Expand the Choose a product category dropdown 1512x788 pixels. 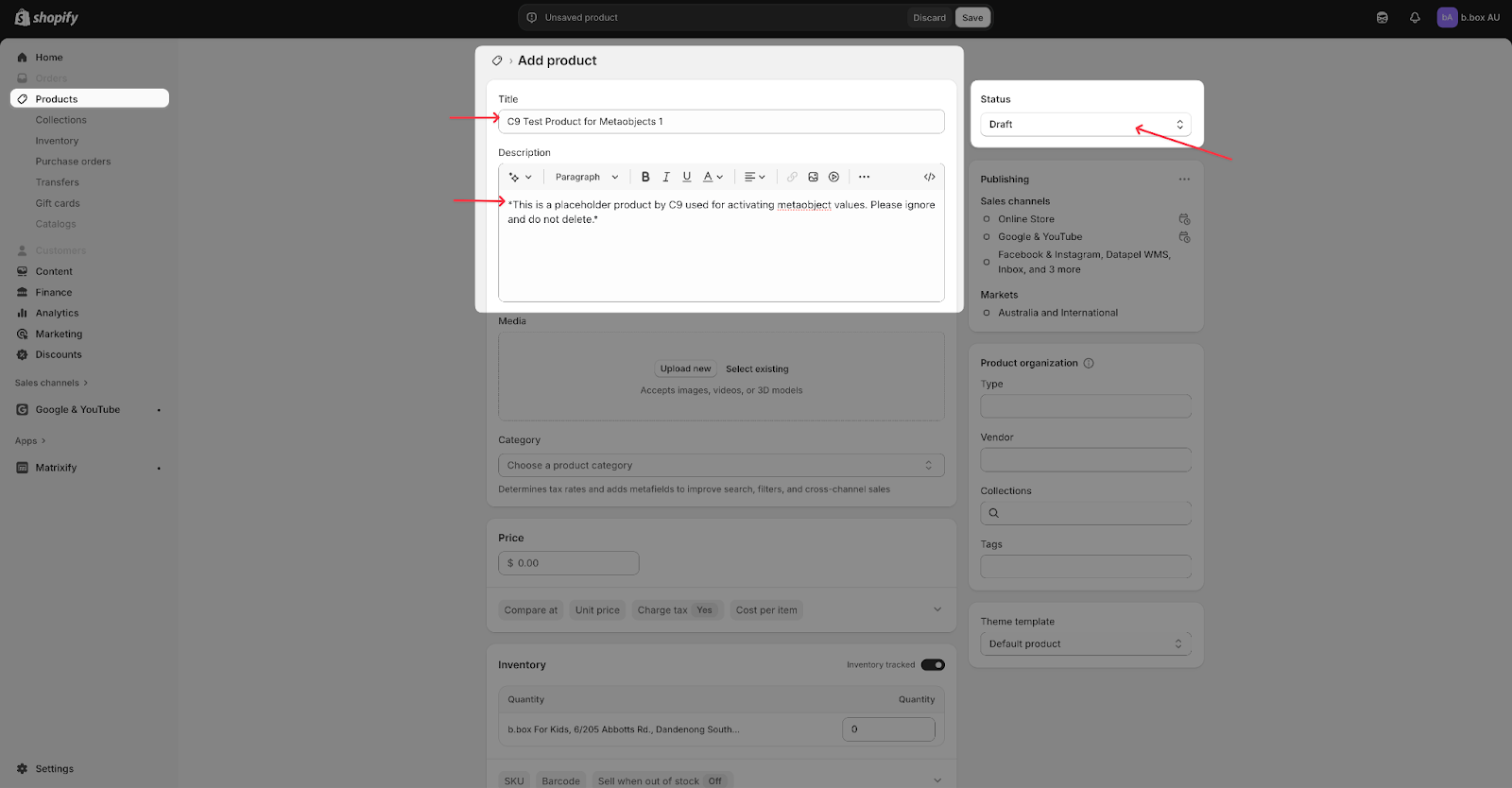pyautogui.click(x=720, y=466)
